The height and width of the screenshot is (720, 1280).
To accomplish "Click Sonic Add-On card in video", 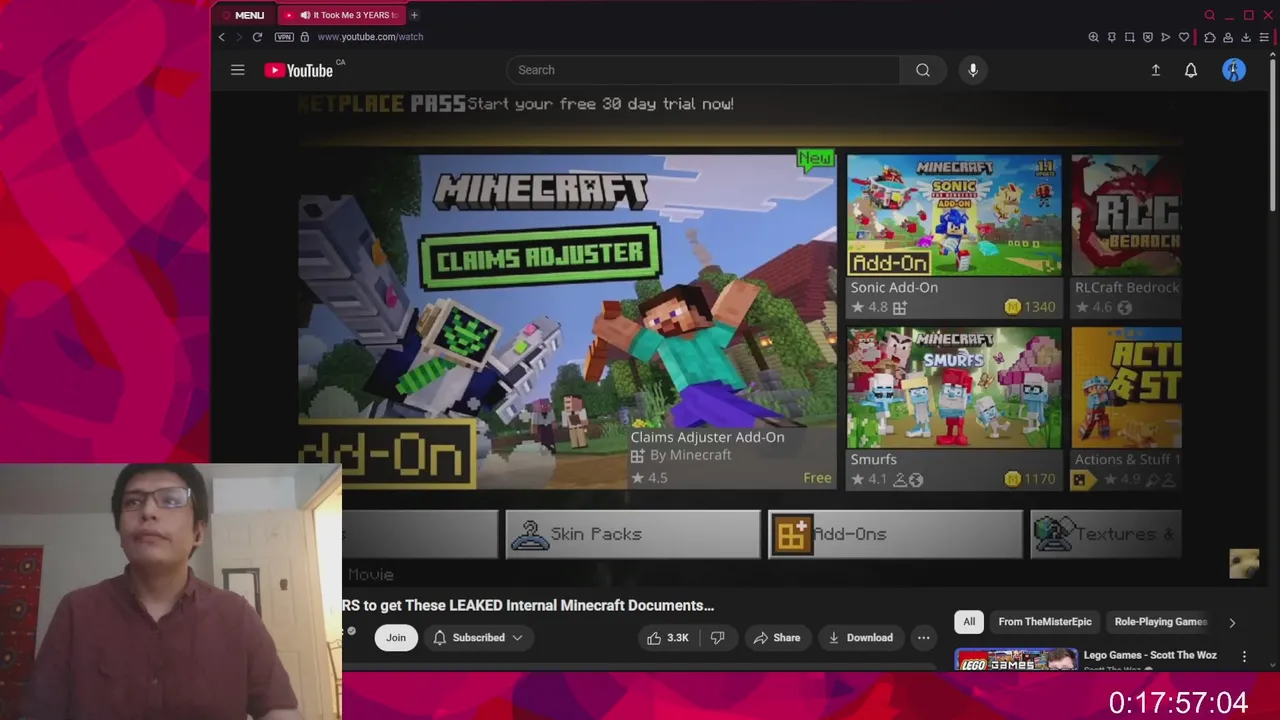I will 954,236.
